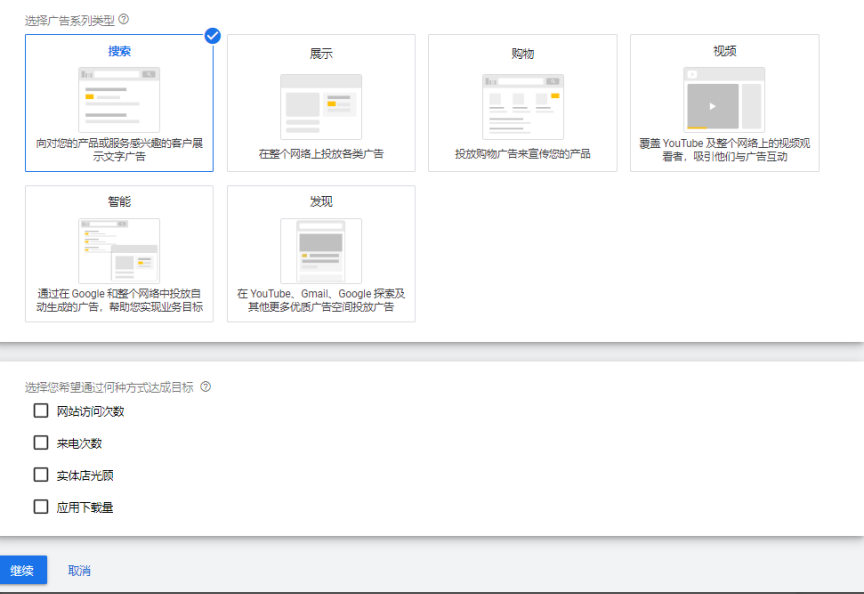Click the 选择广告系列类型 heading text
Screen dimensions: 864x594
[x=69, y=21]
